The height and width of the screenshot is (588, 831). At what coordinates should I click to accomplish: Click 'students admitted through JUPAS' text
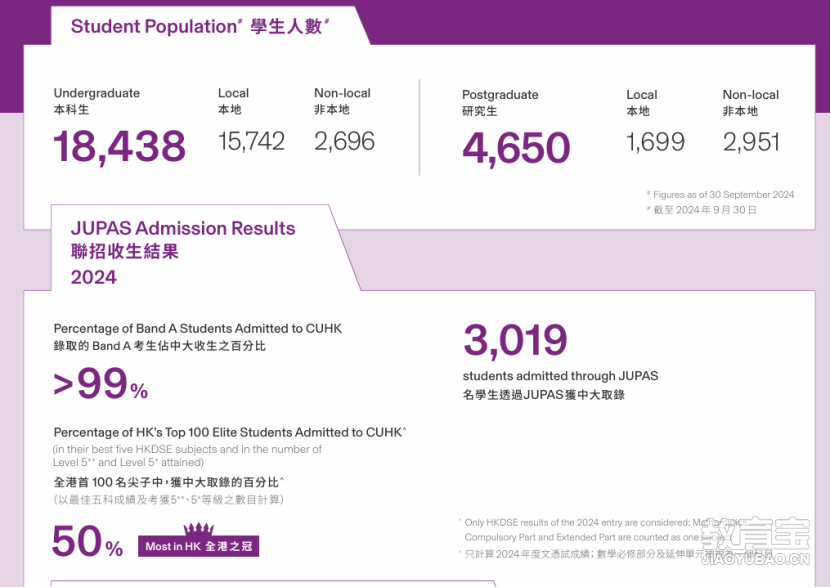(x=560, y=376)
